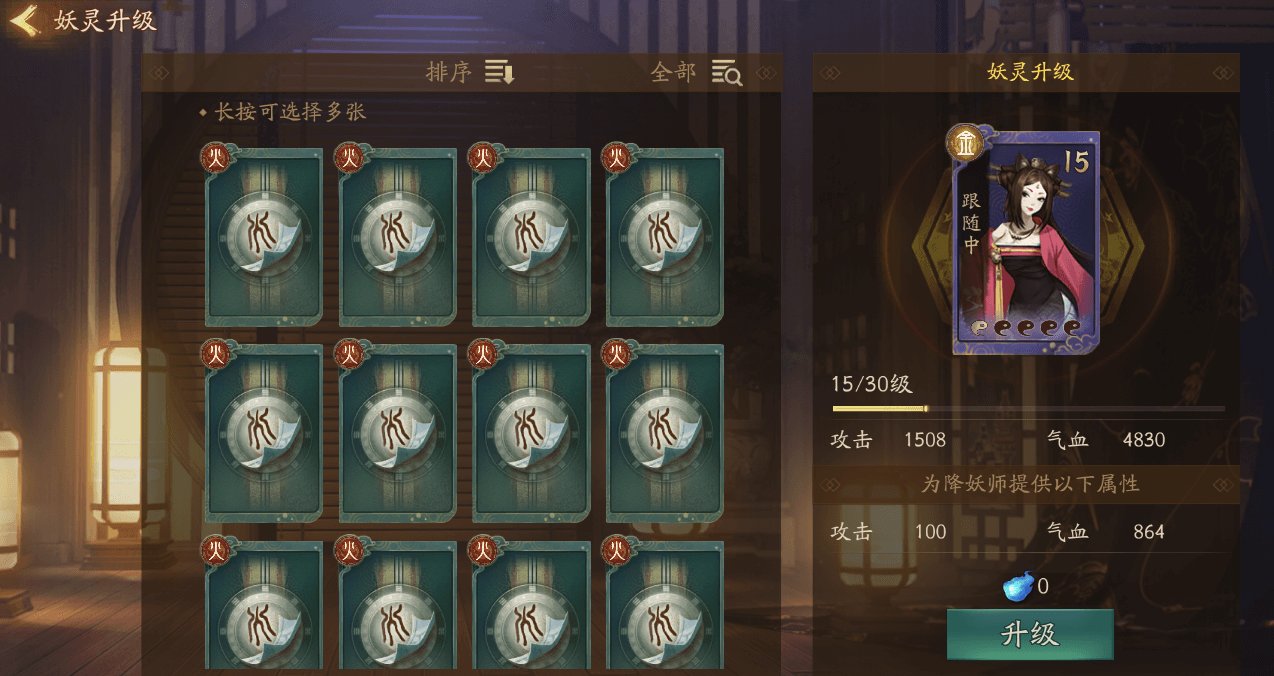Go back using the arrow beside 妖灵升级
1274x676 pixels.
tap(24, 21)
